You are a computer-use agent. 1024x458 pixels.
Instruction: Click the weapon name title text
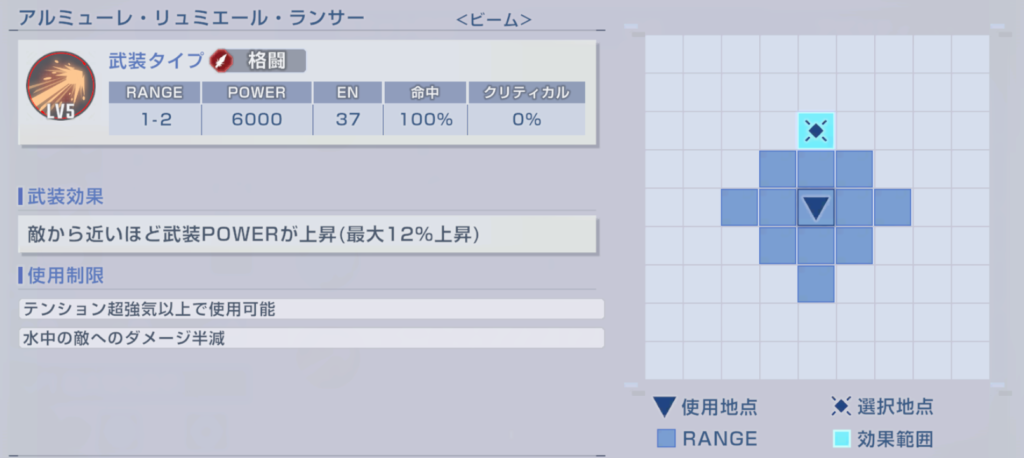coord(191,19)
